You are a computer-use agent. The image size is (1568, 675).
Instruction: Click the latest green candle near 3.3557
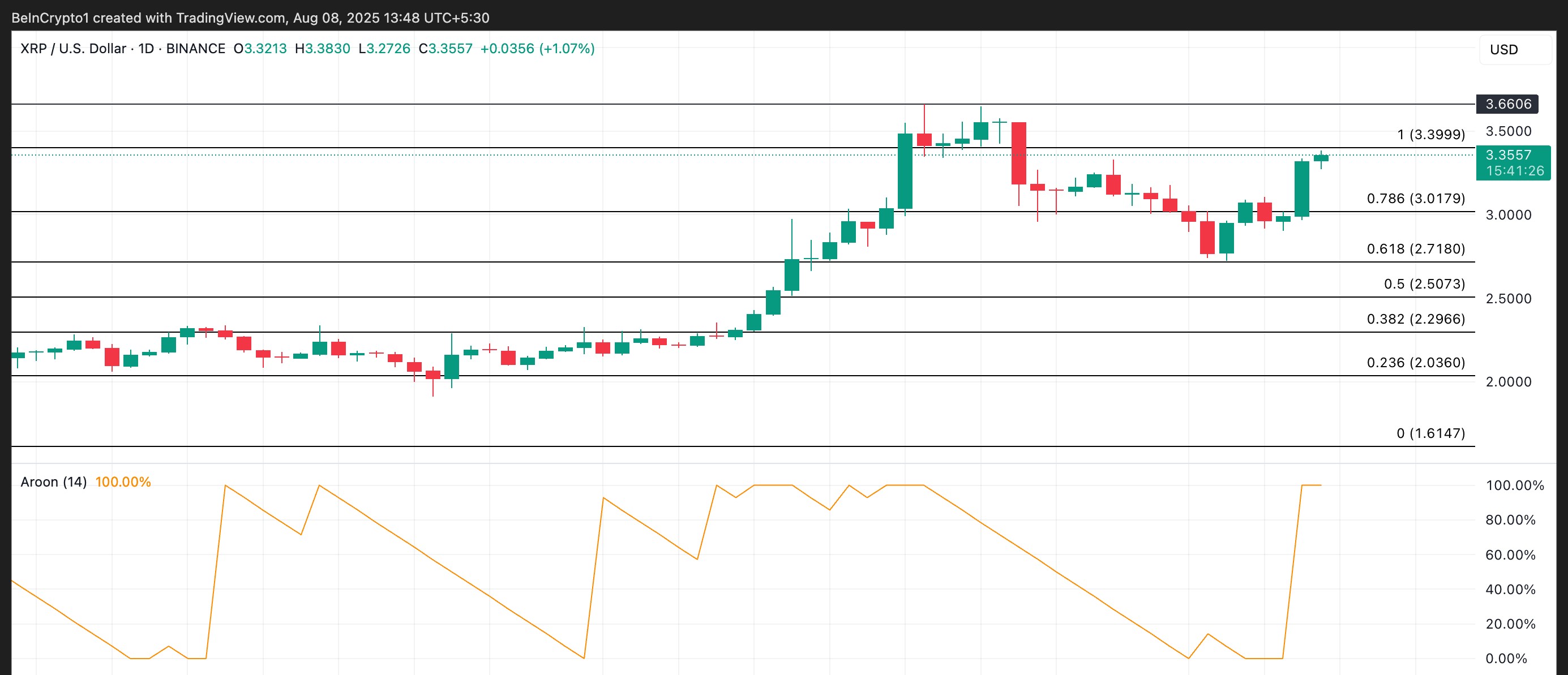click(1321, 158)
